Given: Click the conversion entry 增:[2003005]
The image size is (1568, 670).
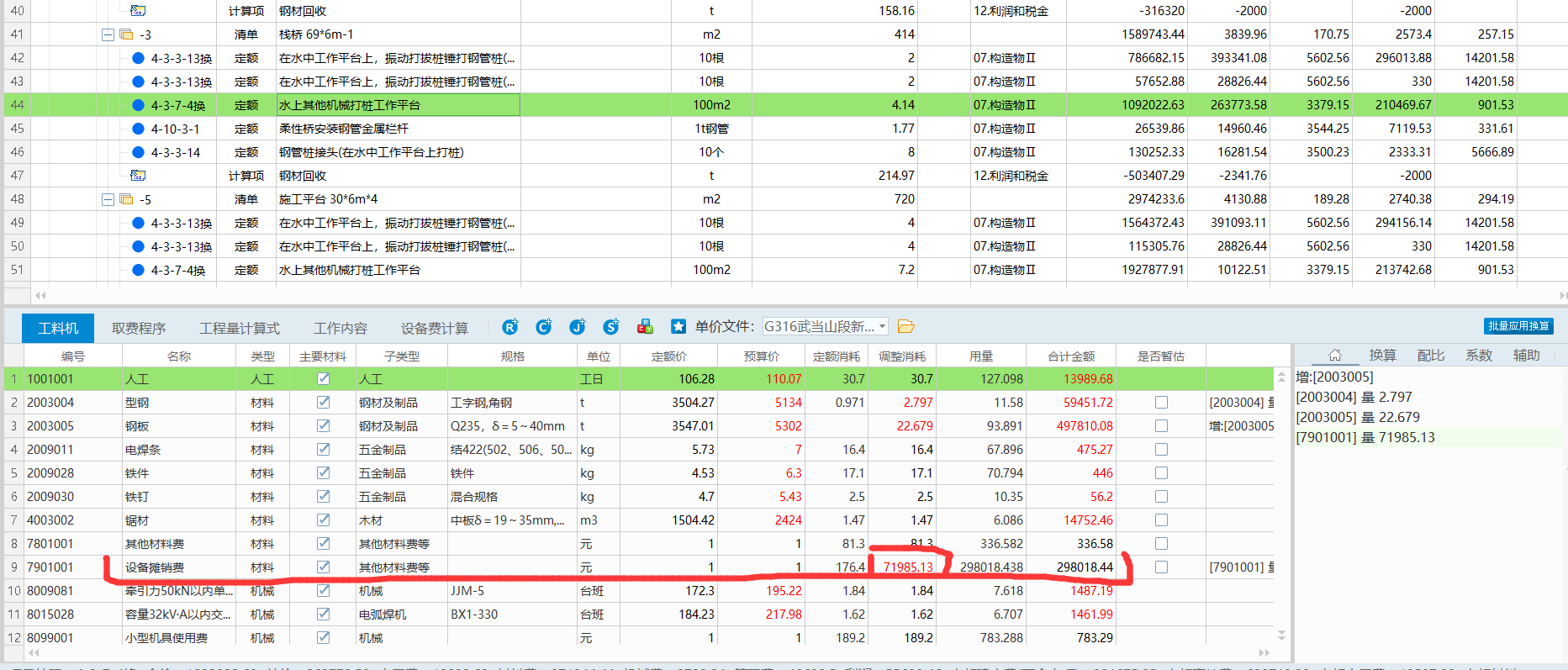Looking at the screenshot, I should (1334, 377).
